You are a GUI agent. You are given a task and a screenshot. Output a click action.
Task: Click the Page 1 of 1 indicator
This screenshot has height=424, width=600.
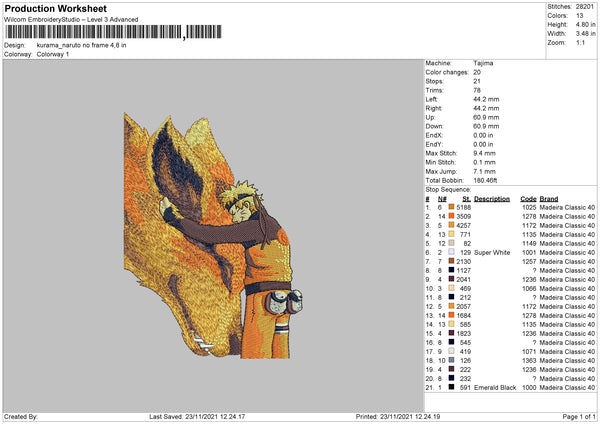pos(579,416)
